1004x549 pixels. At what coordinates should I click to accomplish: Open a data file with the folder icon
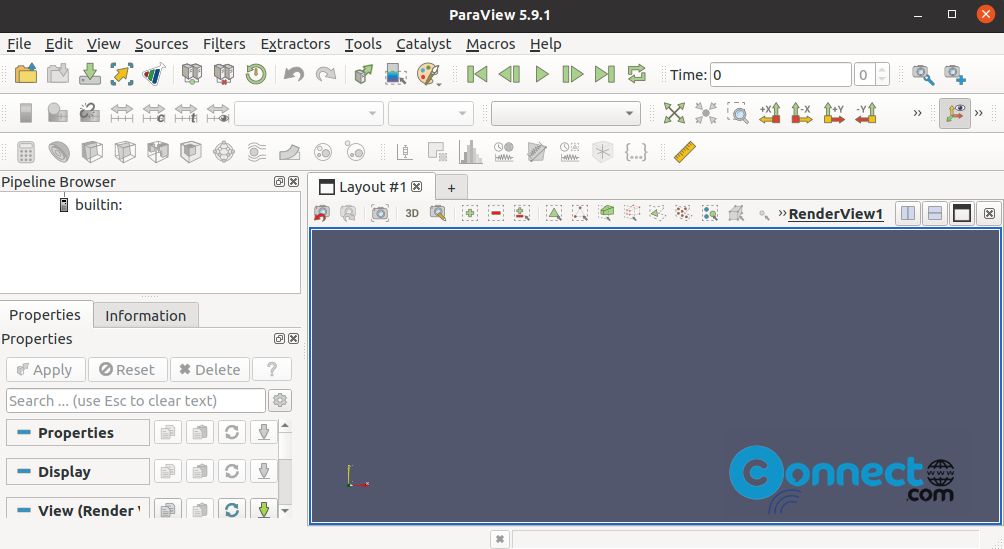(26, 74)
